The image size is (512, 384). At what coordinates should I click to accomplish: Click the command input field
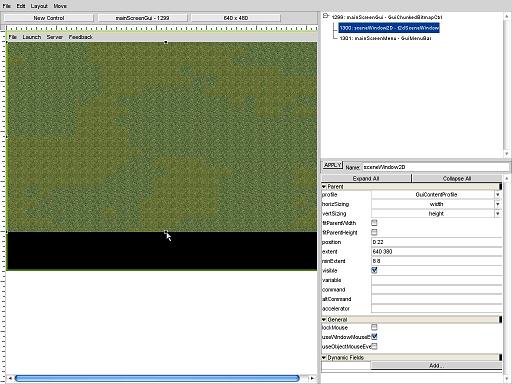[x=436, y=290]
